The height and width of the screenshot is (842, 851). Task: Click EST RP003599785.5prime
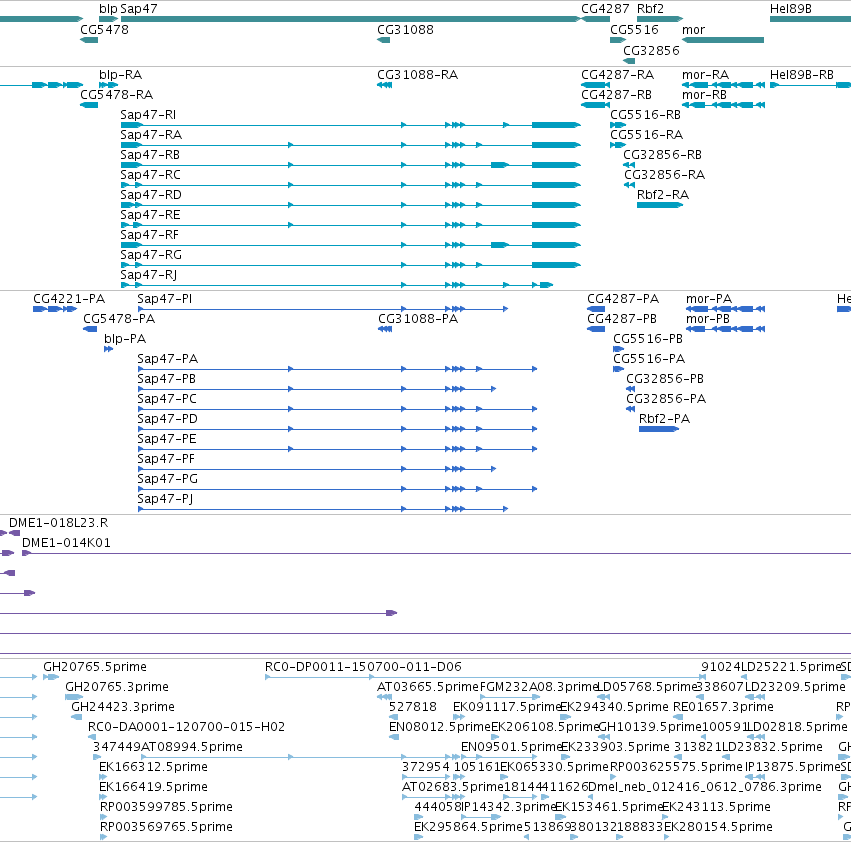click(103, 817)
